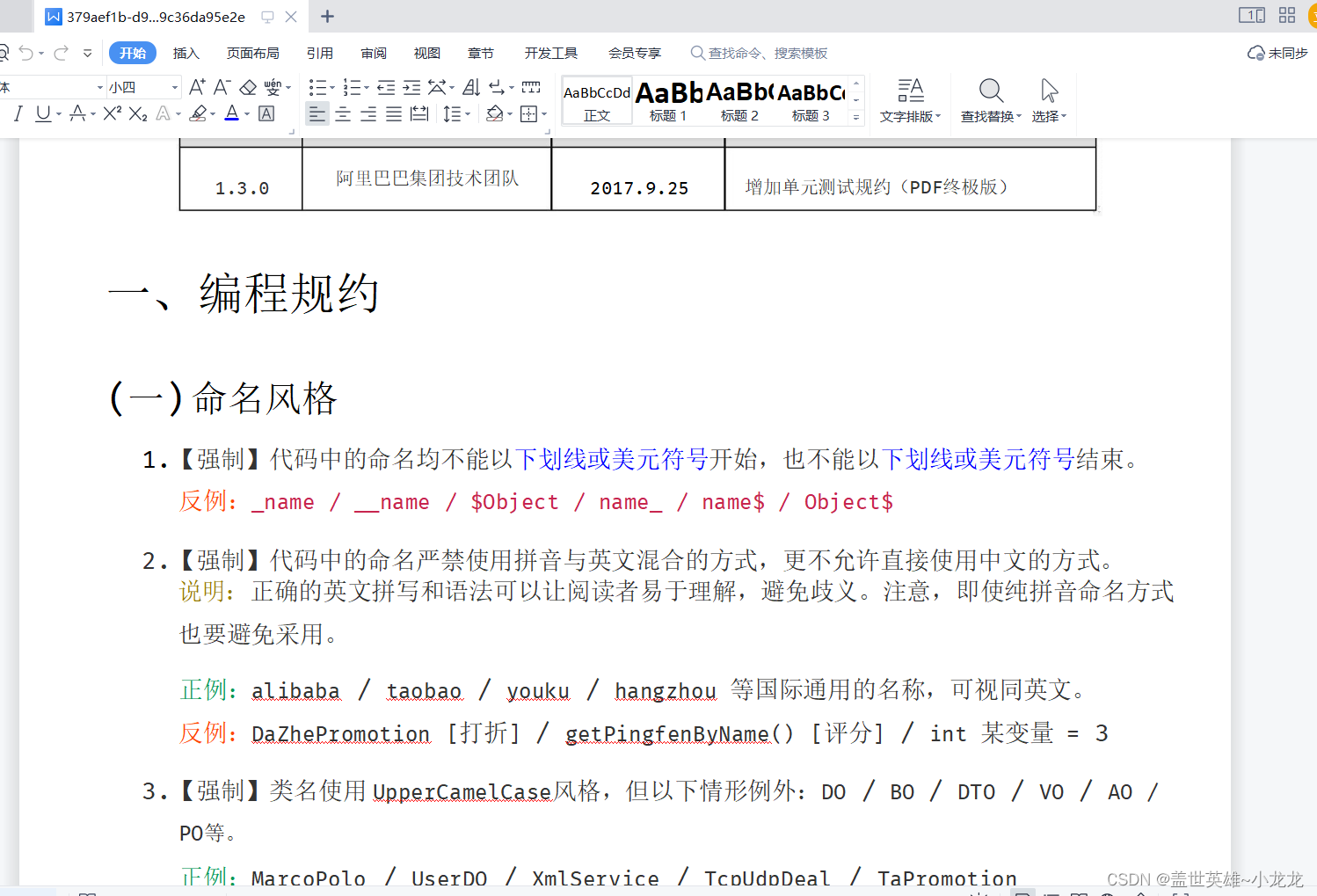Screen dimensions: 1317x896
Task: Select the highlight color tool
Action: [x=200, y=113]
